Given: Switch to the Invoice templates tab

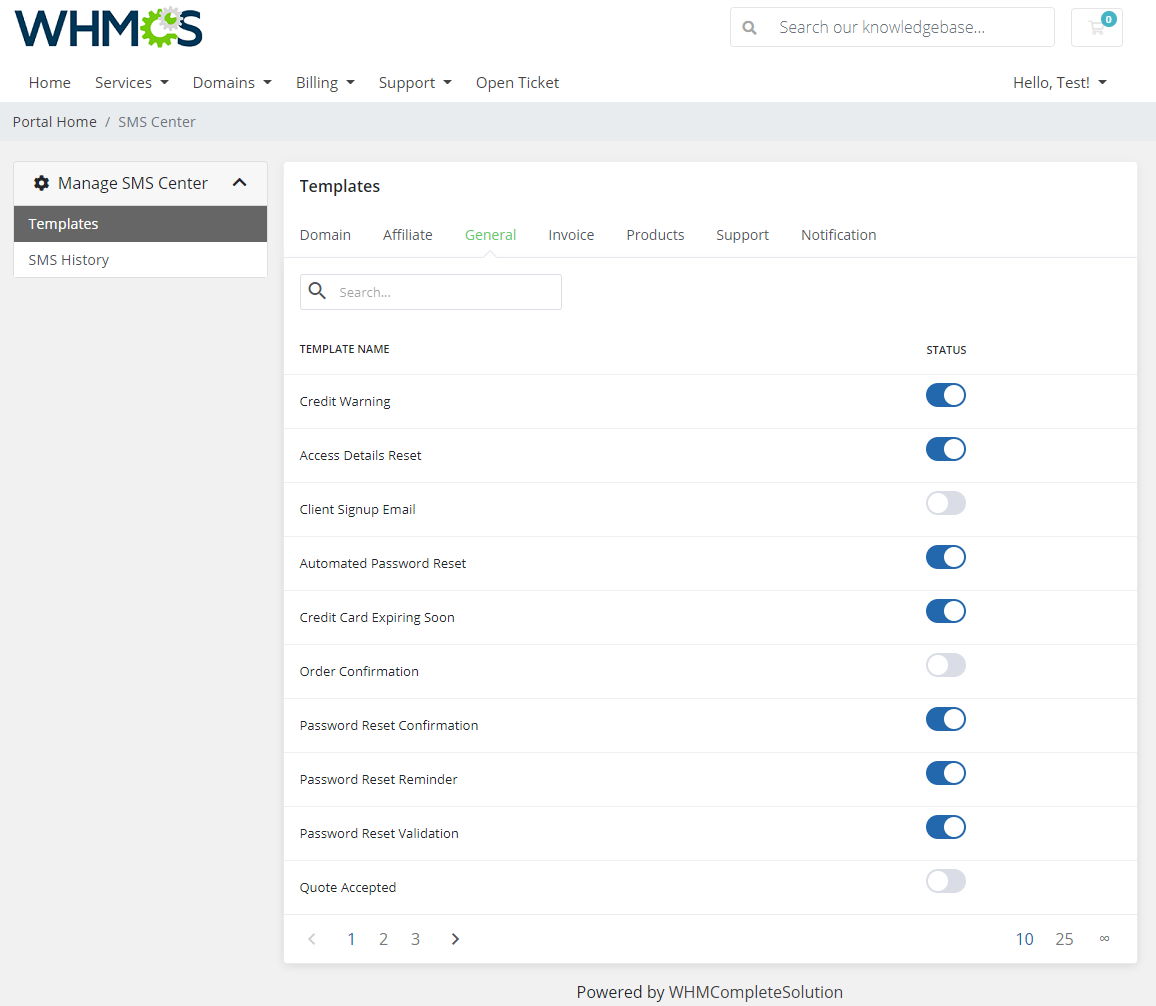Looking at the screenshot, I should point(571,234).
